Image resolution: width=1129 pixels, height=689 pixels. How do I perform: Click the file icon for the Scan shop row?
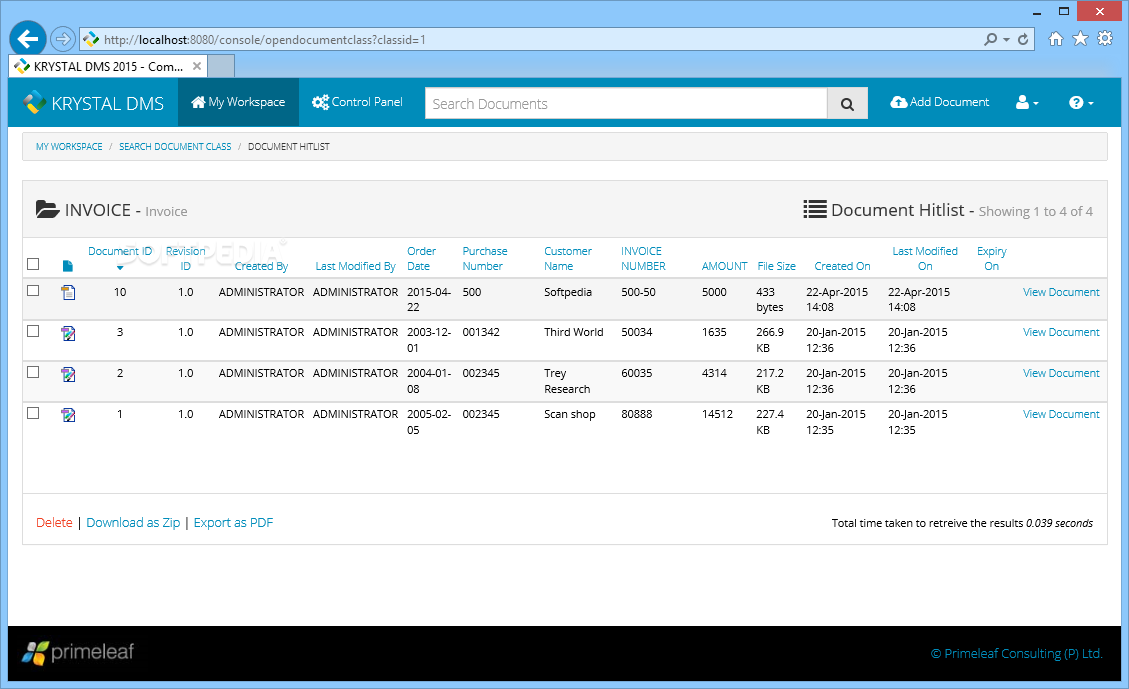point(68,415)
